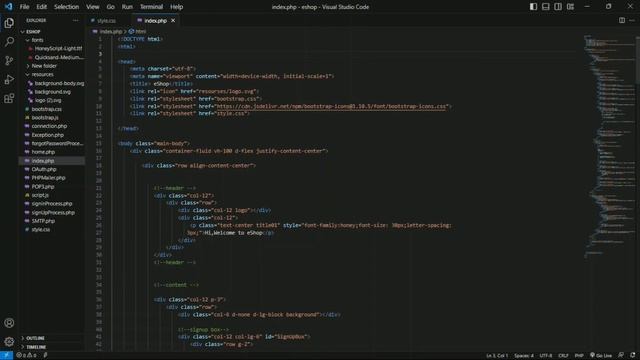Image resolution: width=640 pixels, height=360 pixels.
Task: Change the UTF-8 encoding setting
Action: point(546,356)
